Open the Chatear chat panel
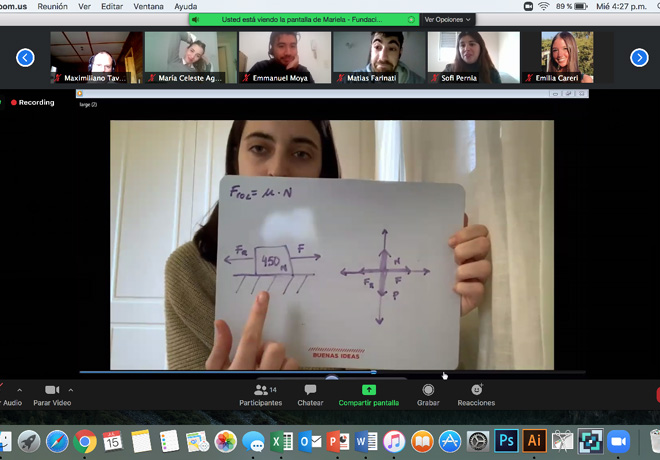Screen dimensions: 660x460 tap(310, 392)
